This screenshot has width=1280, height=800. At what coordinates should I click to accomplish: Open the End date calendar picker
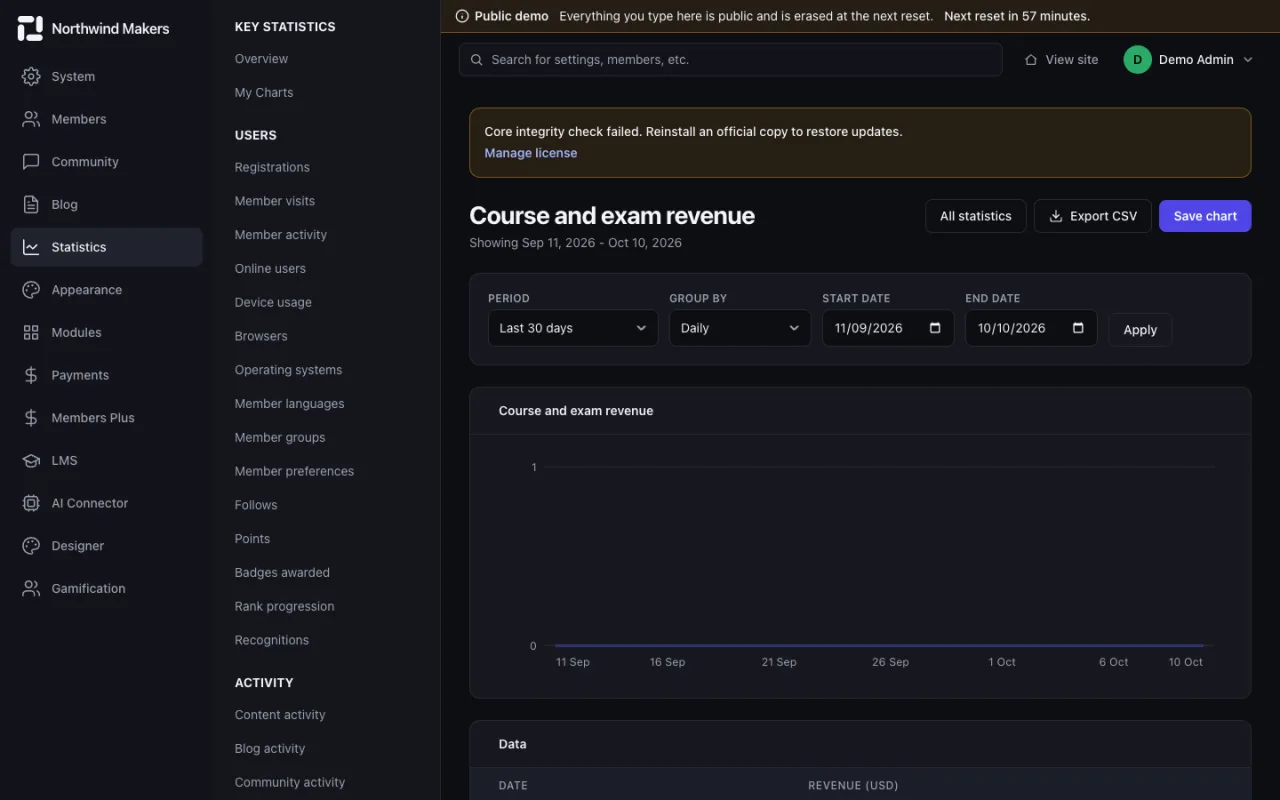[x=1078, y=328]
